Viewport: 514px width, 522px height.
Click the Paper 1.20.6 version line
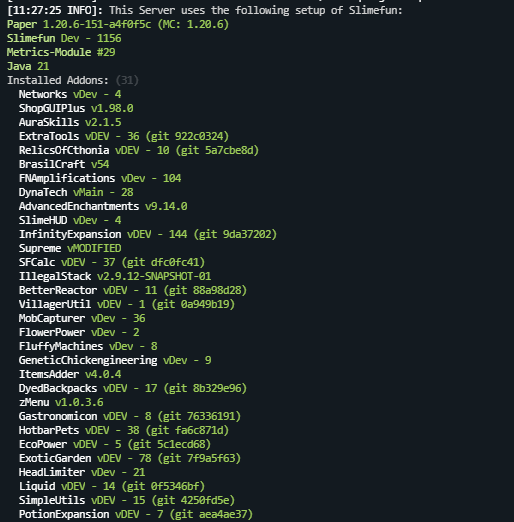[x=118, y=24]
